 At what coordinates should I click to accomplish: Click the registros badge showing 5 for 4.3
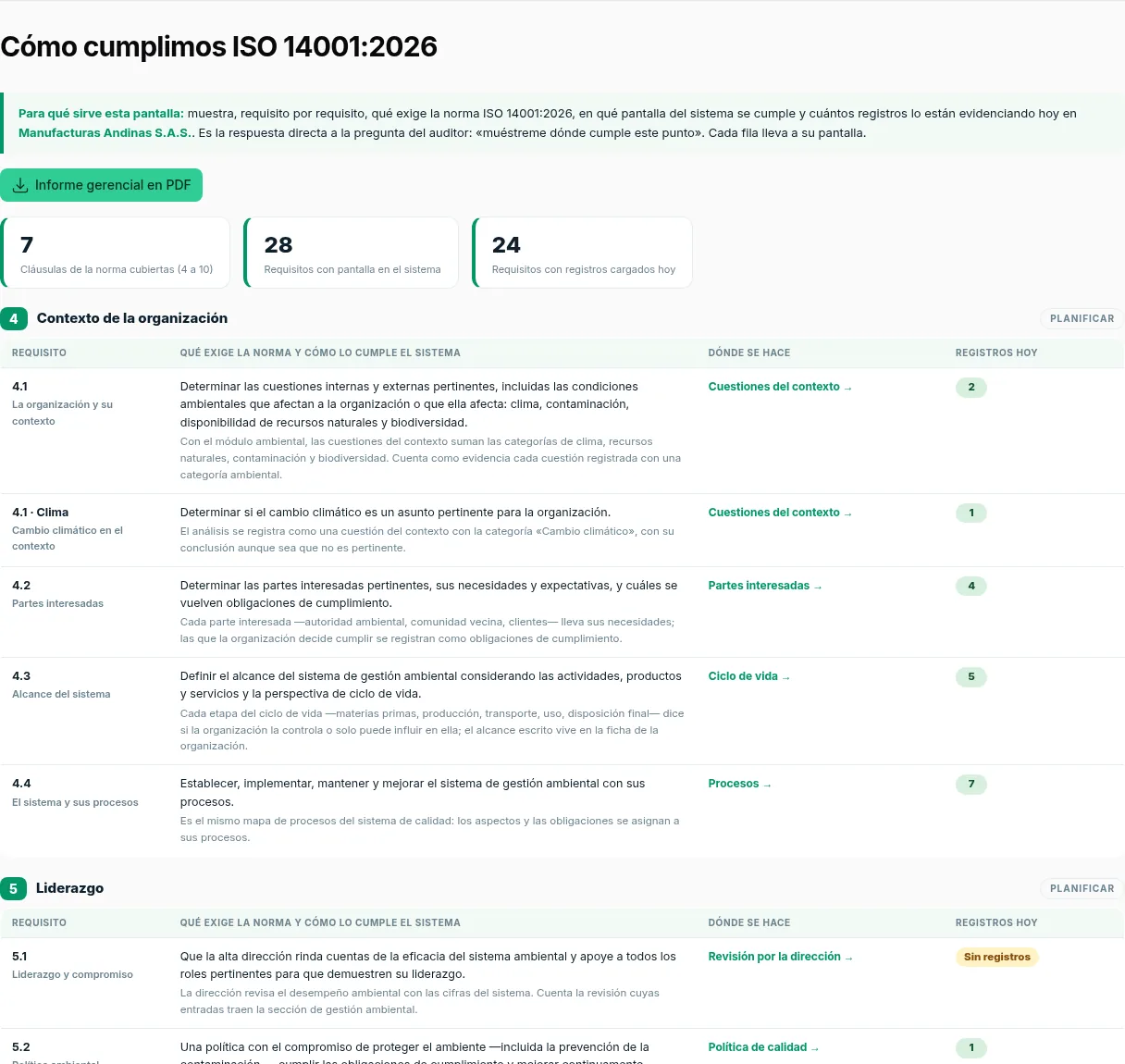[x=971, y=676]
